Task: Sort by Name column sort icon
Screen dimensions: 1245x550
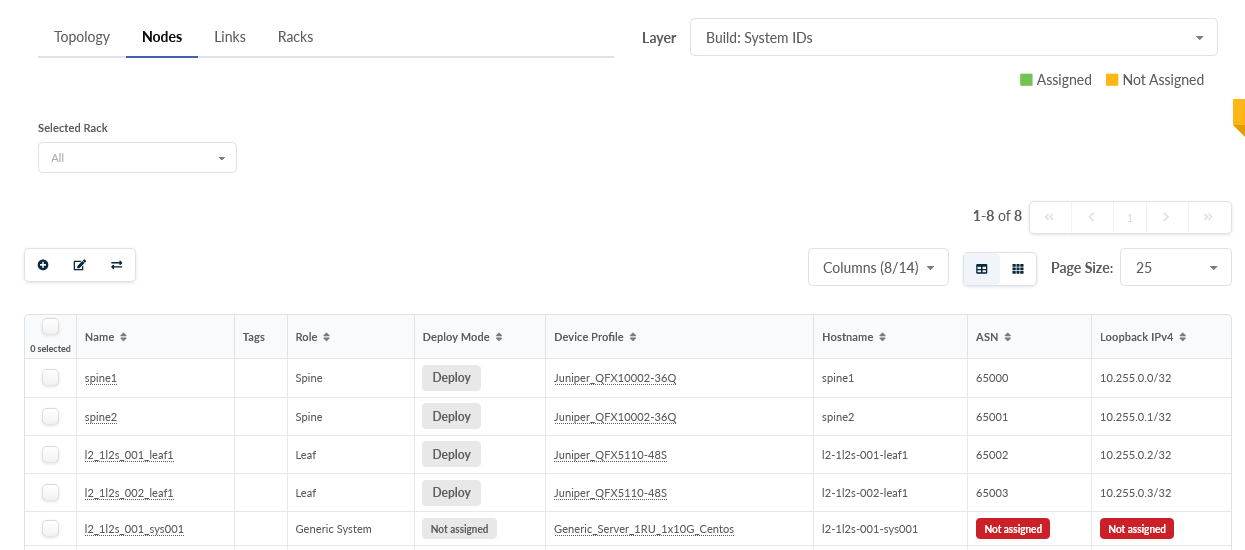Action: point(124,338)
